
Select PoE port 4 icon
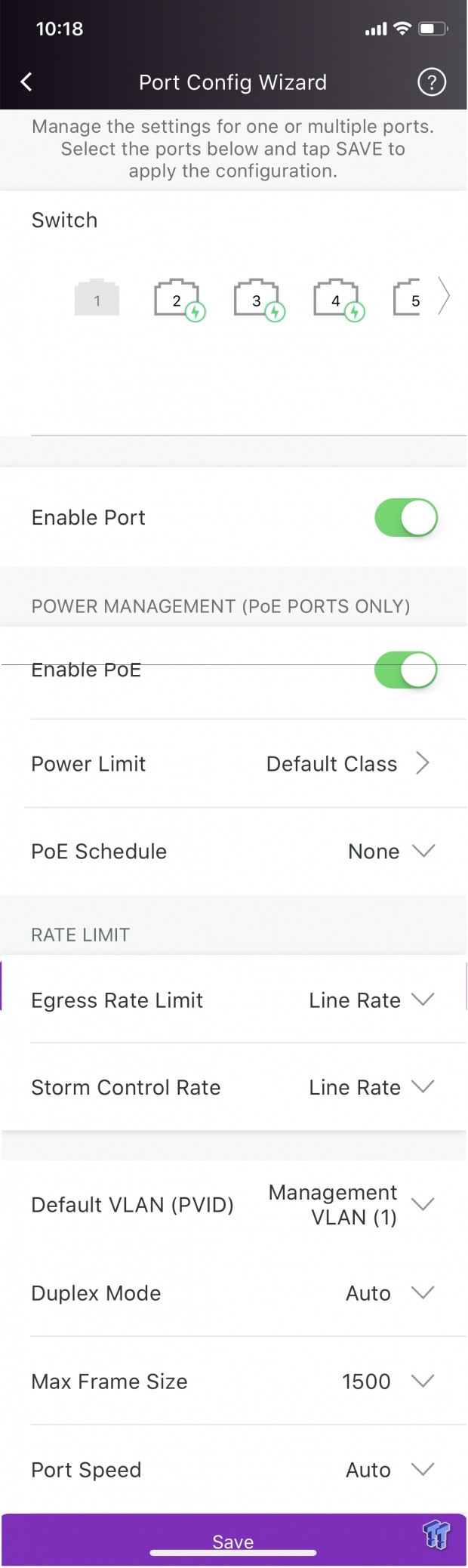tap(339, 300)
